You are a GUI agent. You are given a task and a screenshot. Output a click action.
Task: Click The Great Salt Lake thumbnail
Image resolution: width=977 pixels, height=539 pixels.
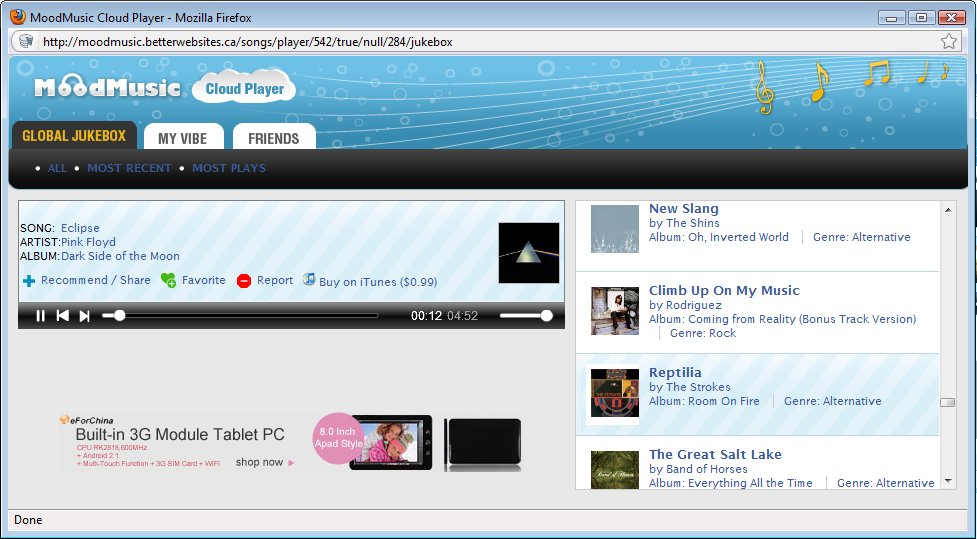tap(615, 470)
